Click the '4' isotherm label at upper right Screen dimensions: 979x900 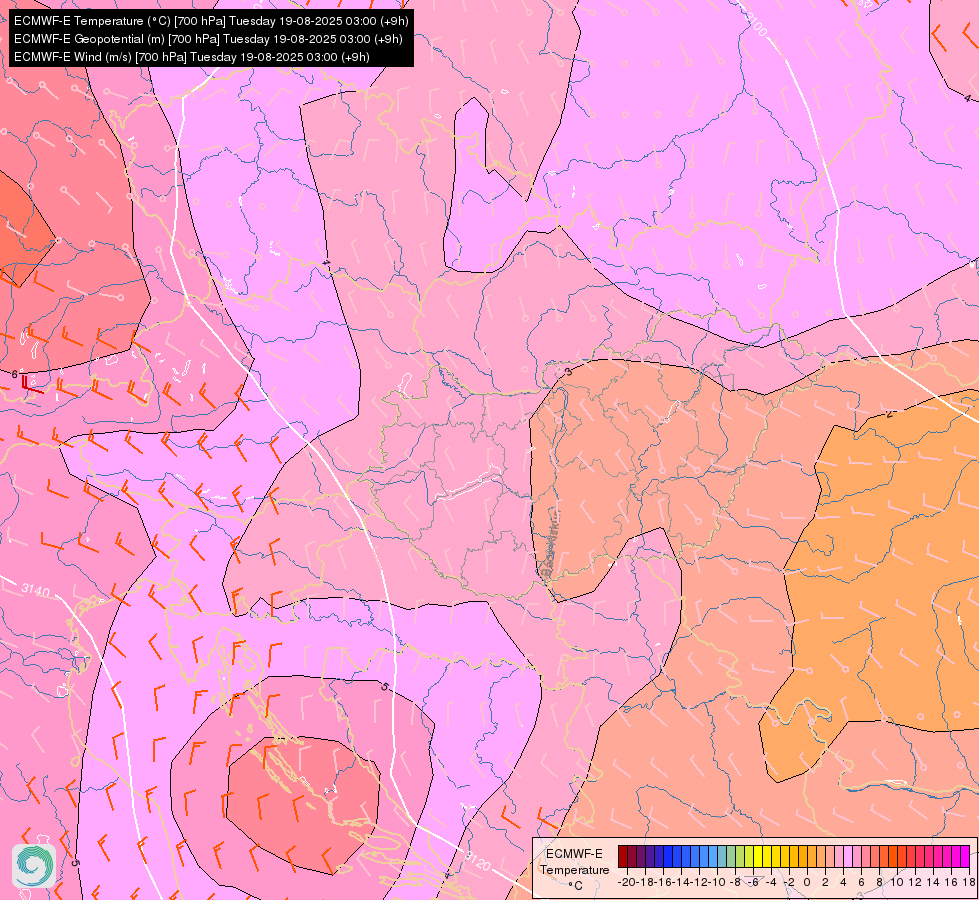(967, 98)
